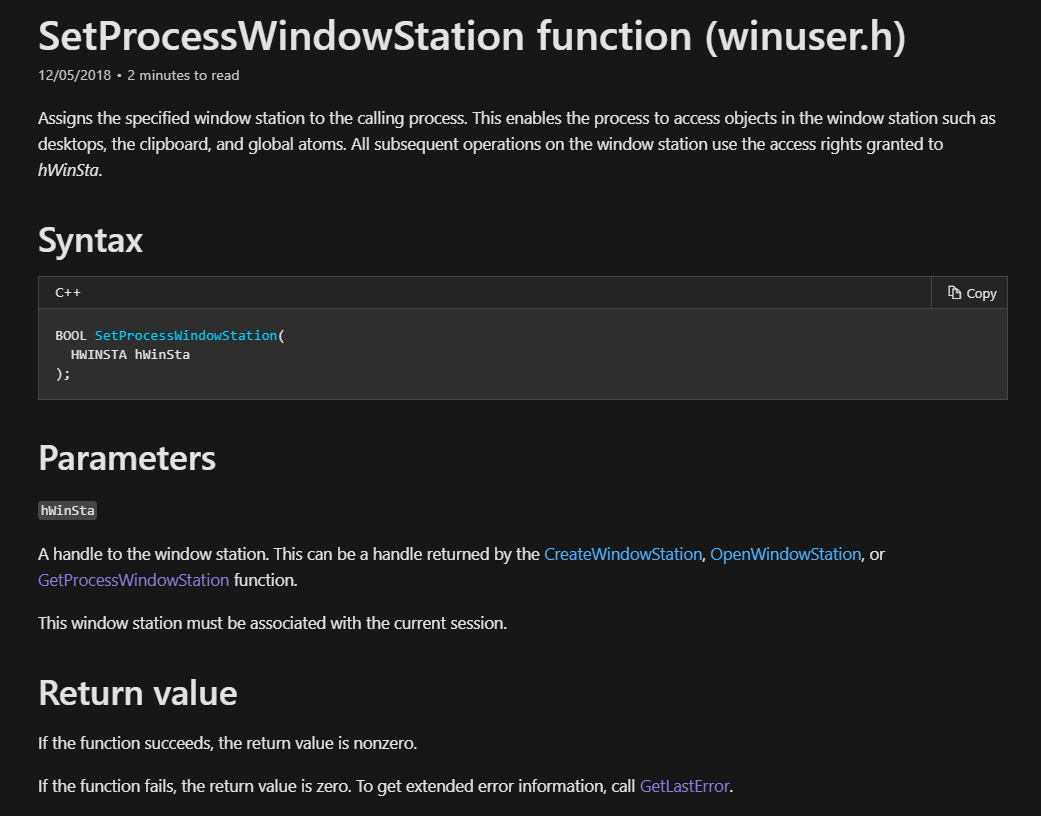Click the C++ language label

click(68, 293)
